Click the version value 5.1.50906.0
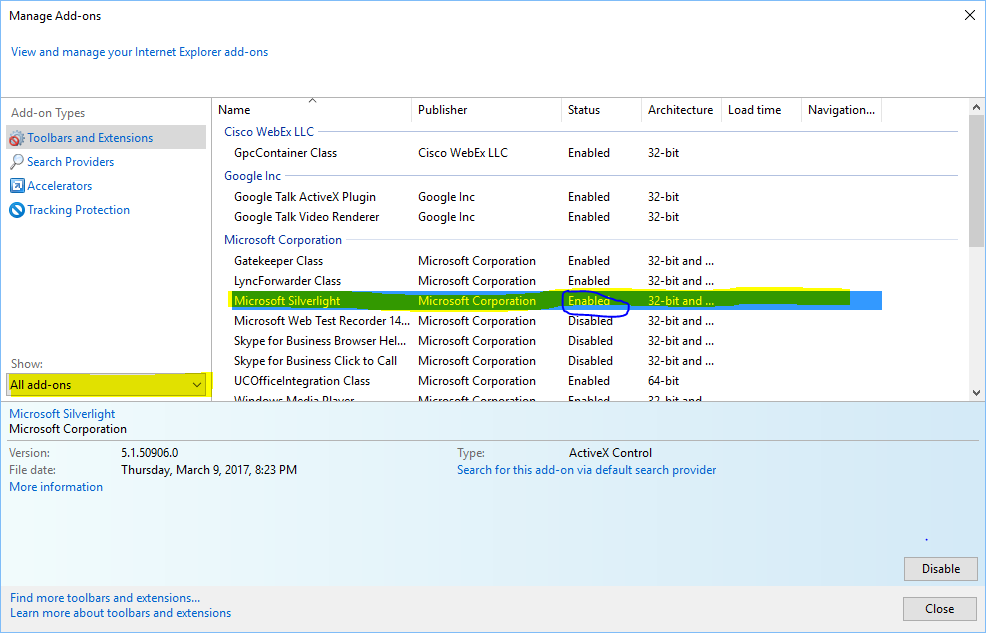This screenshot has height=633, width=986. 150,453
